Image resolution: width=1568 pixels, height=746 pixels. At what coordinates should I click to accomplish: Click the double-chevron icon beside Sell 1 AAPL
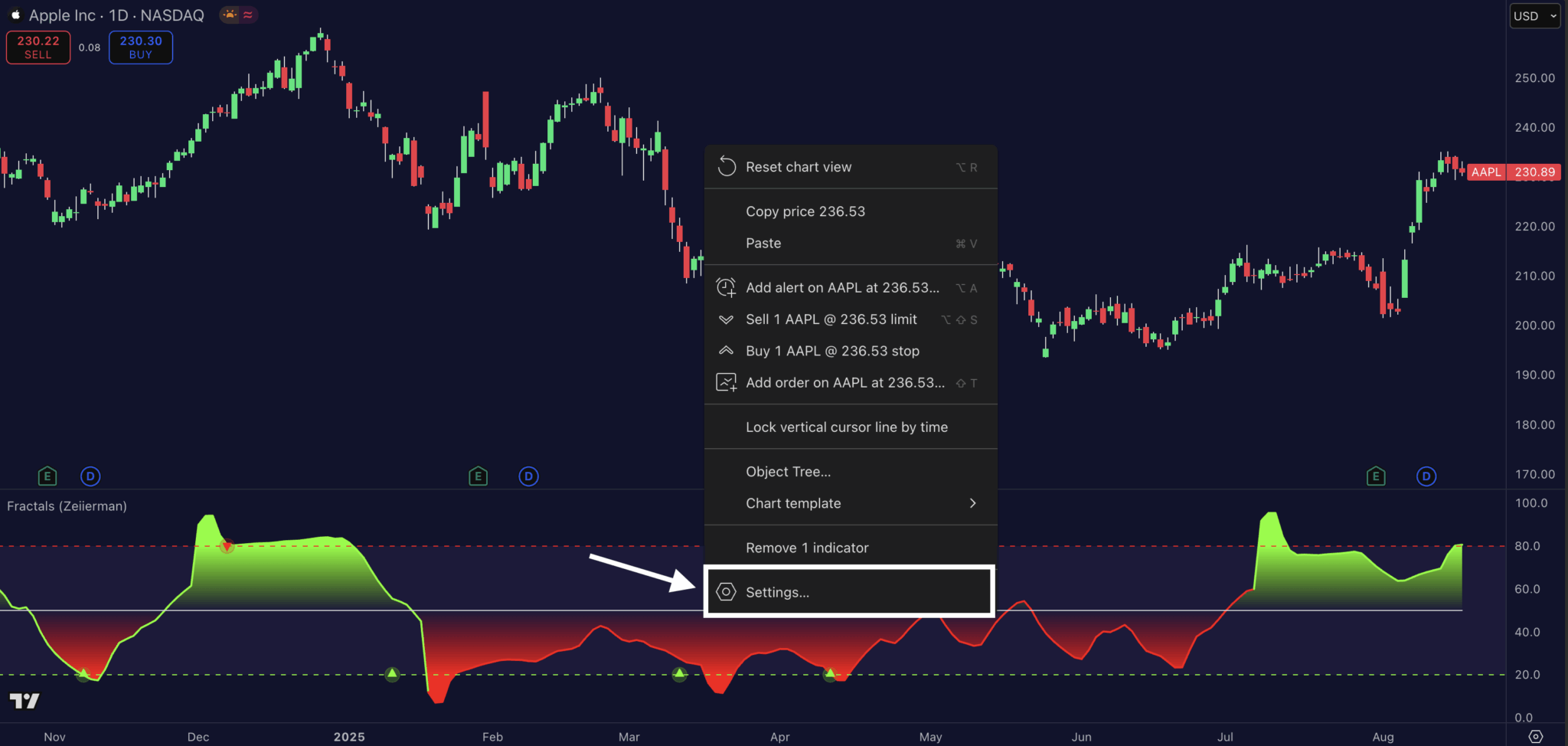coord(726,319)
